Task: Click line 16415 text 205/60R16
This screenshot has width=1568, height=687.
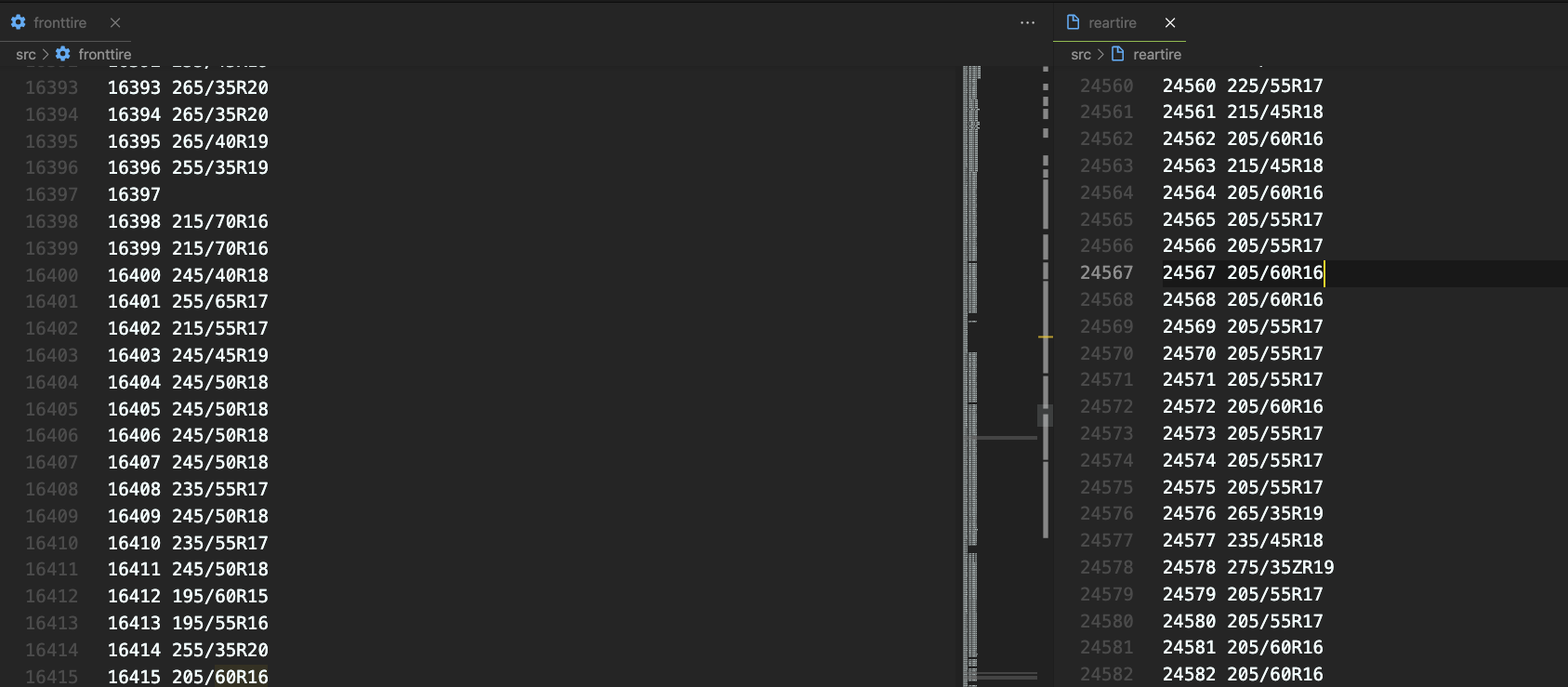Action: [x=220, y=677]
